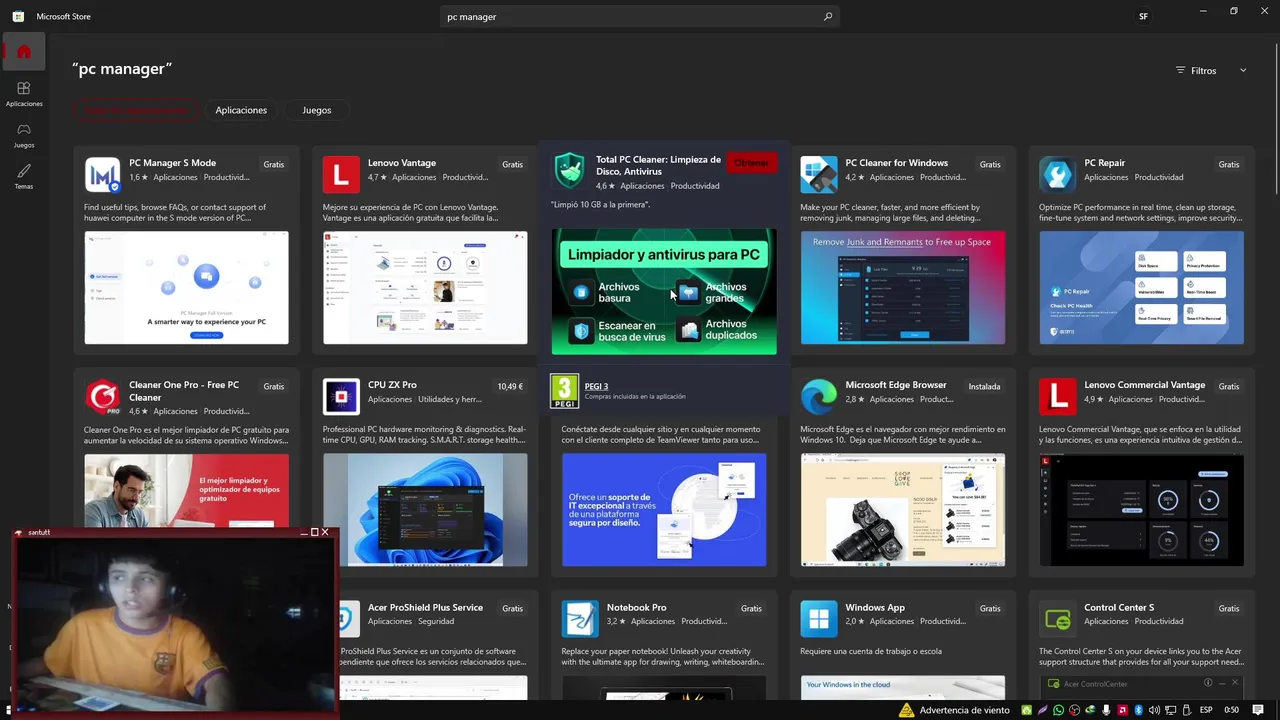Image resolution: width=1280 pixels, height=720 pixels.
Task: Open WhatsApp from the system tray
Action: click(x=1059, y=710)
